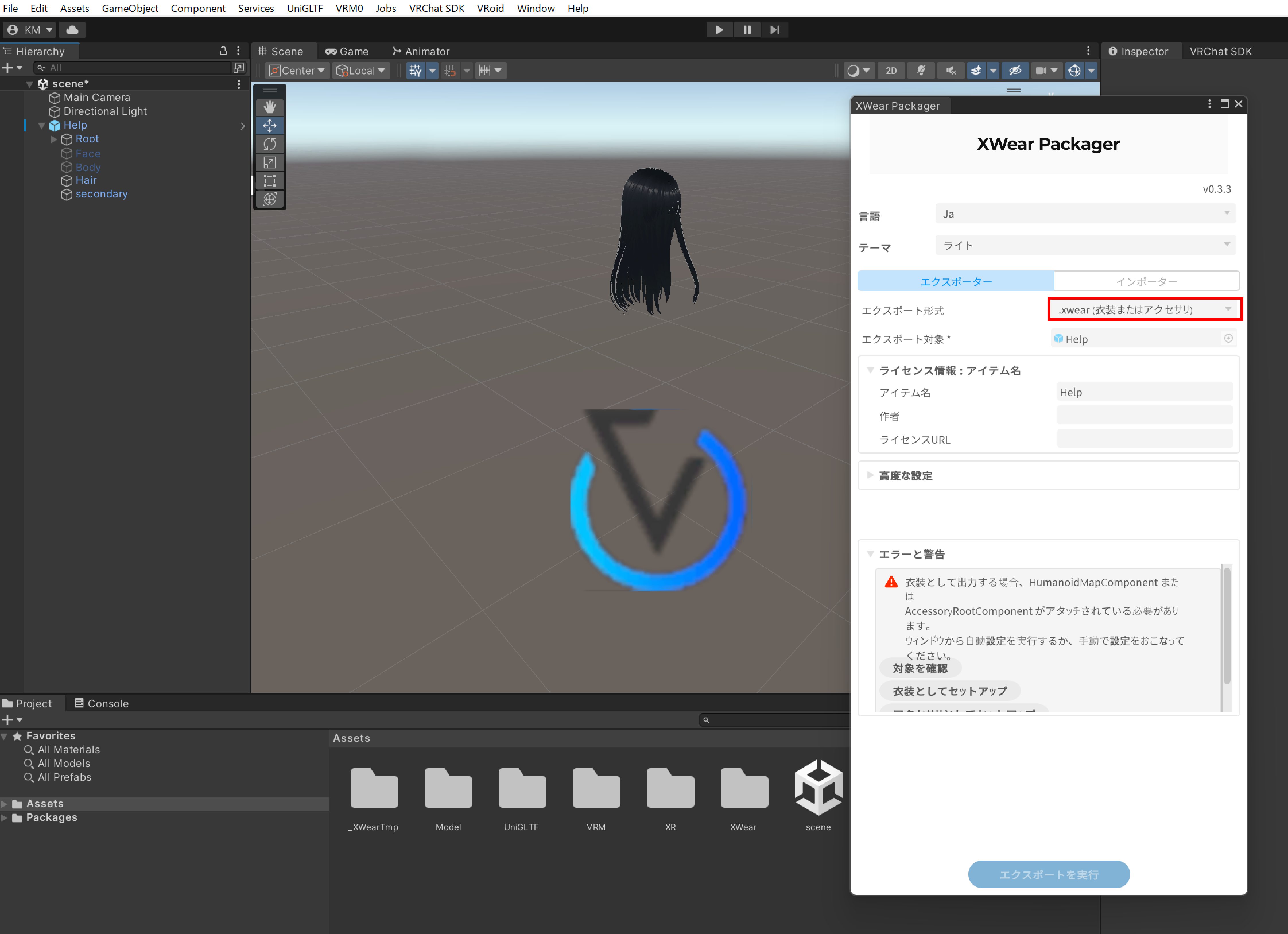The width and height of the screenshot is (1288, 934).
Task: Open scene row options menu
Action: tap(239, 84)
